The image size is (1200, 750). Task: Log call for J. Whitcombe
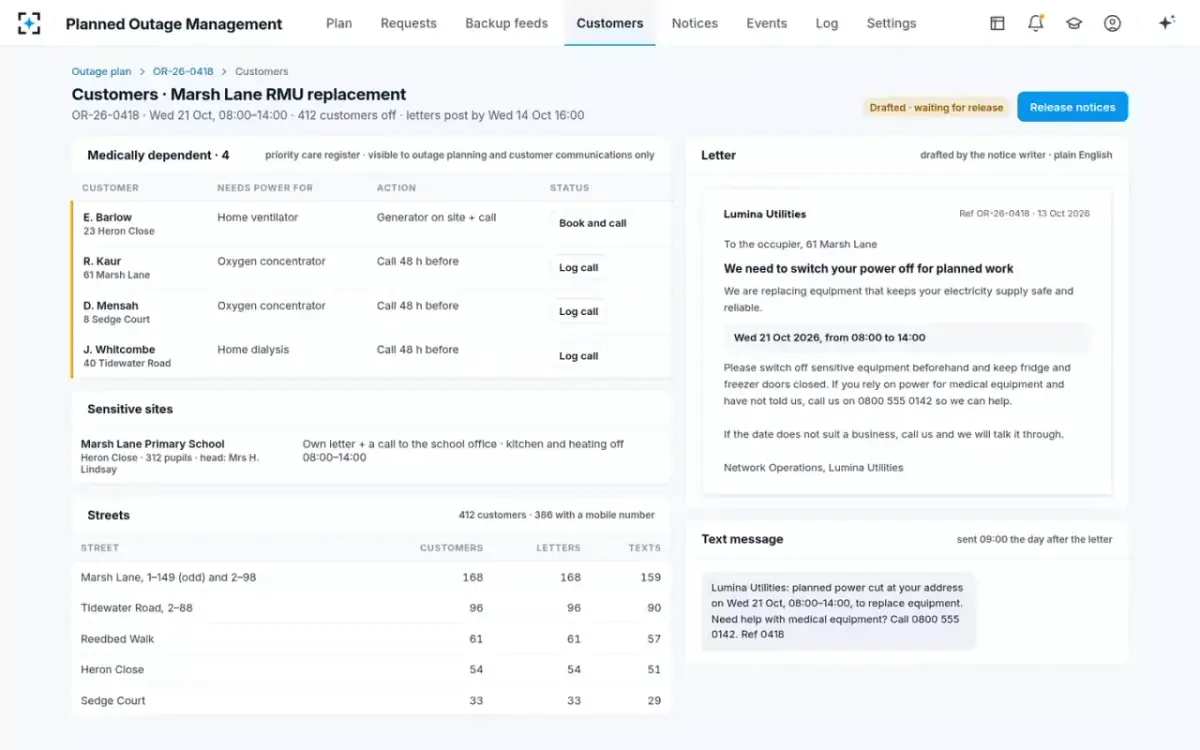click(579, 356)
